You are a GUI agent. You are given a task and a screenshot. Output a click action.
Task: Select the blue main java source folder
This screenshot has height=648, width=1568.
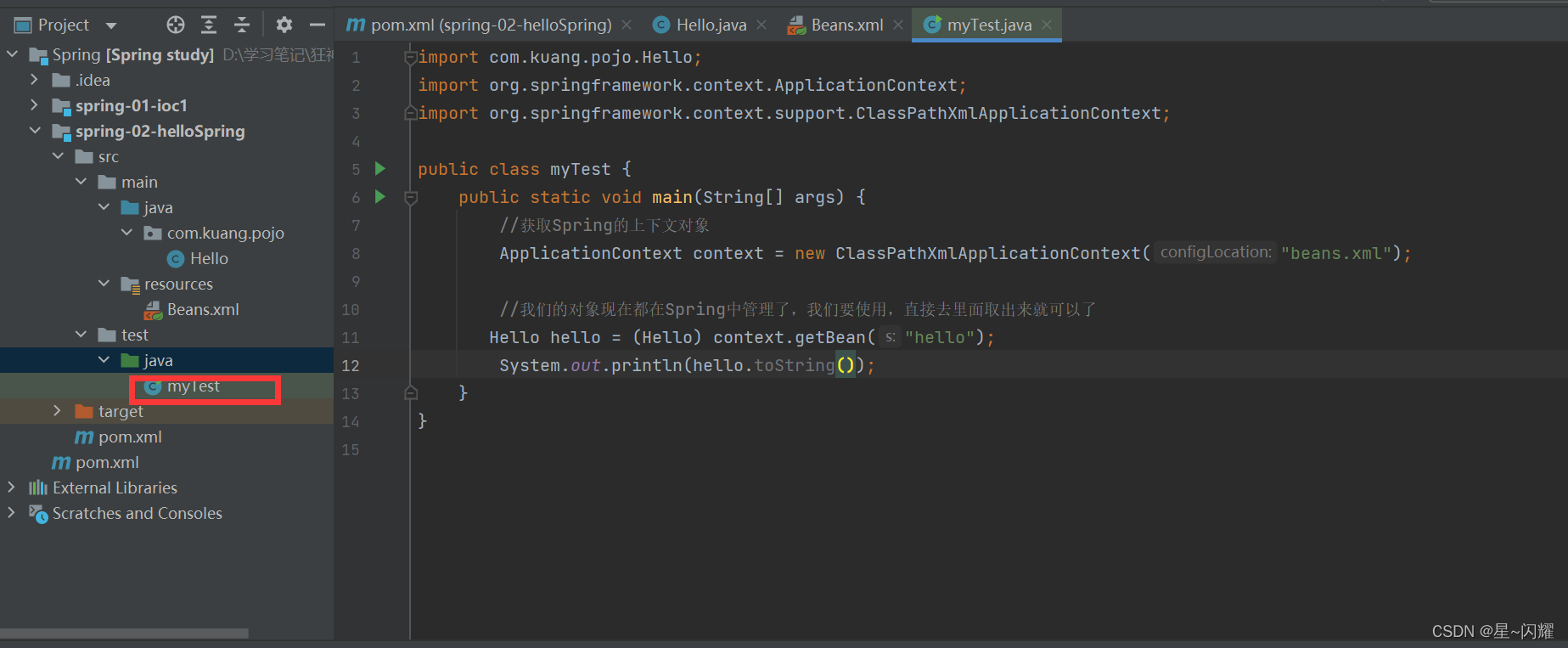158,207
